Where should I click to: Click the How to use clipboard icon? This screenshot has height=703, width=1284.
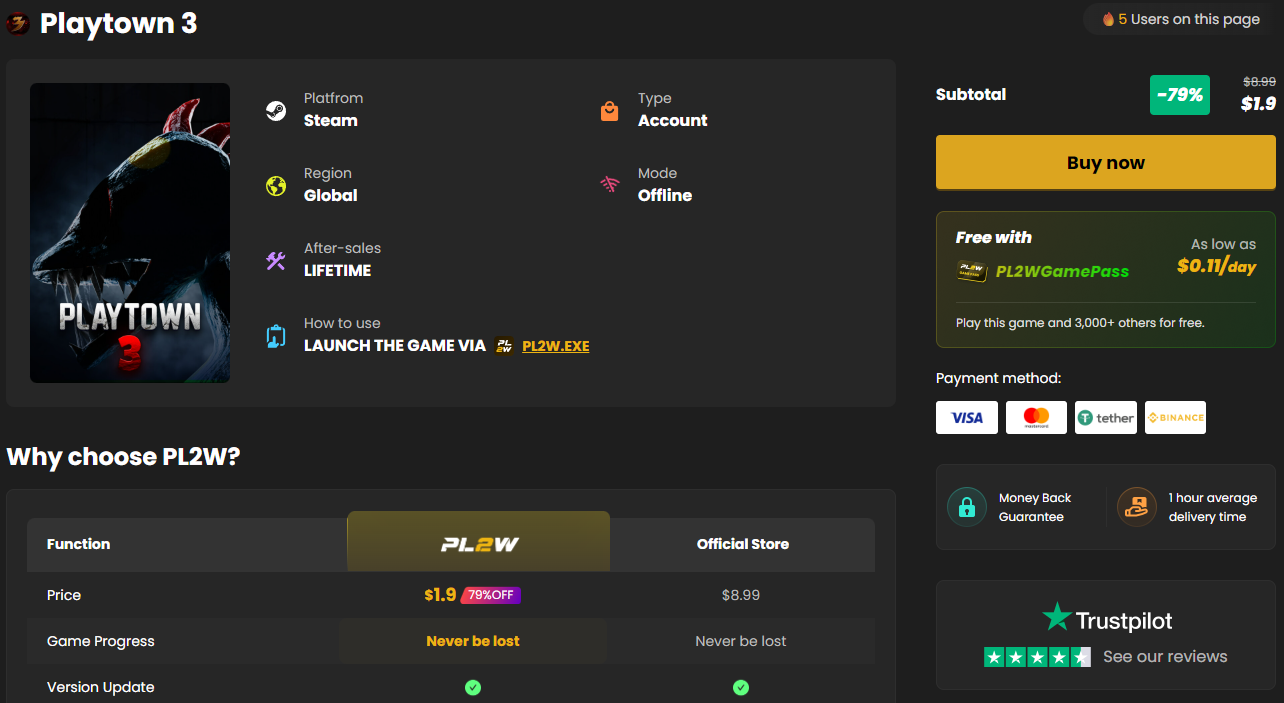[x=276, y=336]
